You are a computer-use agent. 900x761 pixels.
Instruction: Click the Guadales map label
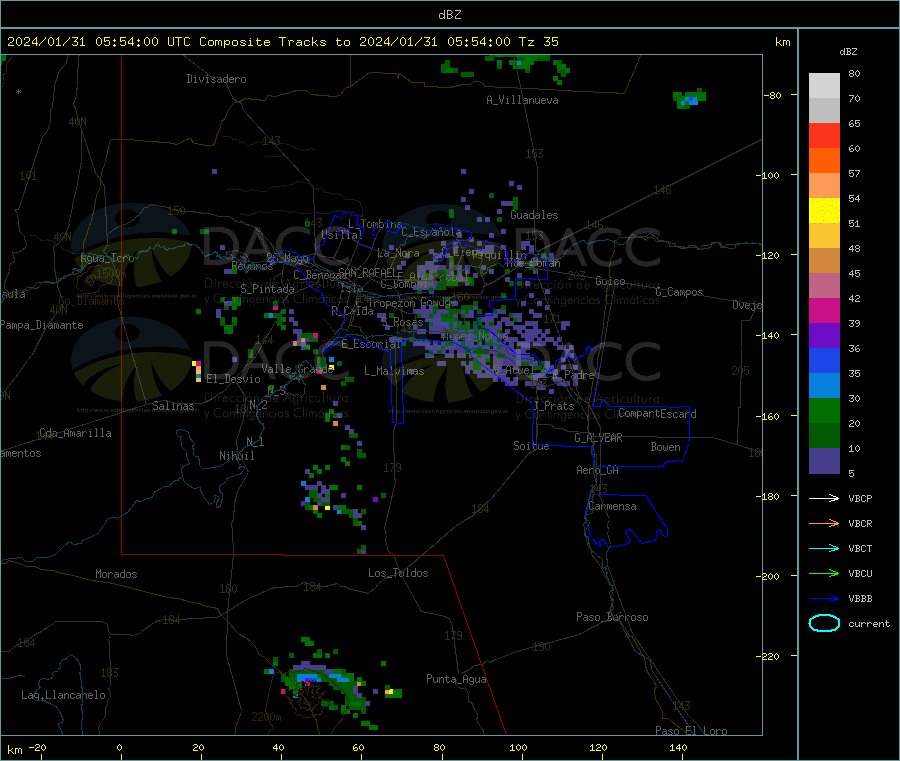[x=534, y=215]
